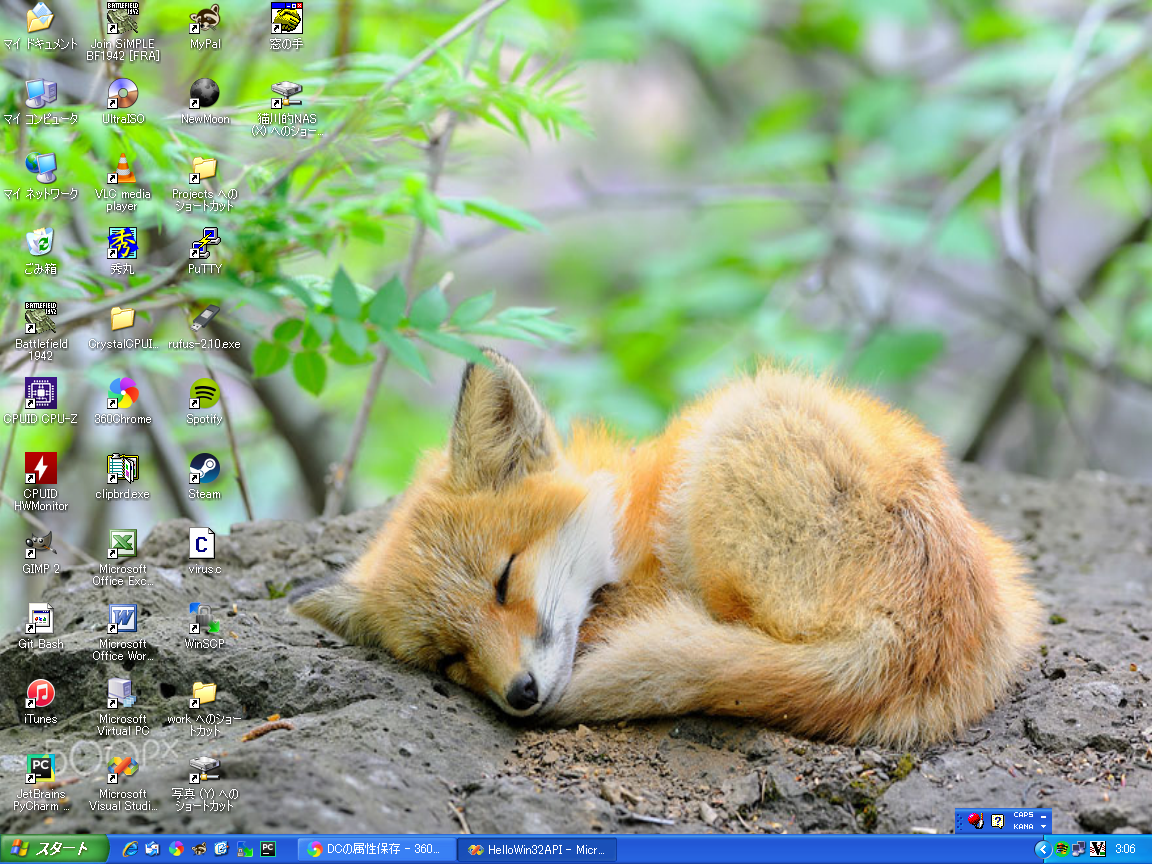Select the Microsoft Virtual PC shortcut
The width and height of the screenshot is (1152, 864).
[x=123, y=708]
